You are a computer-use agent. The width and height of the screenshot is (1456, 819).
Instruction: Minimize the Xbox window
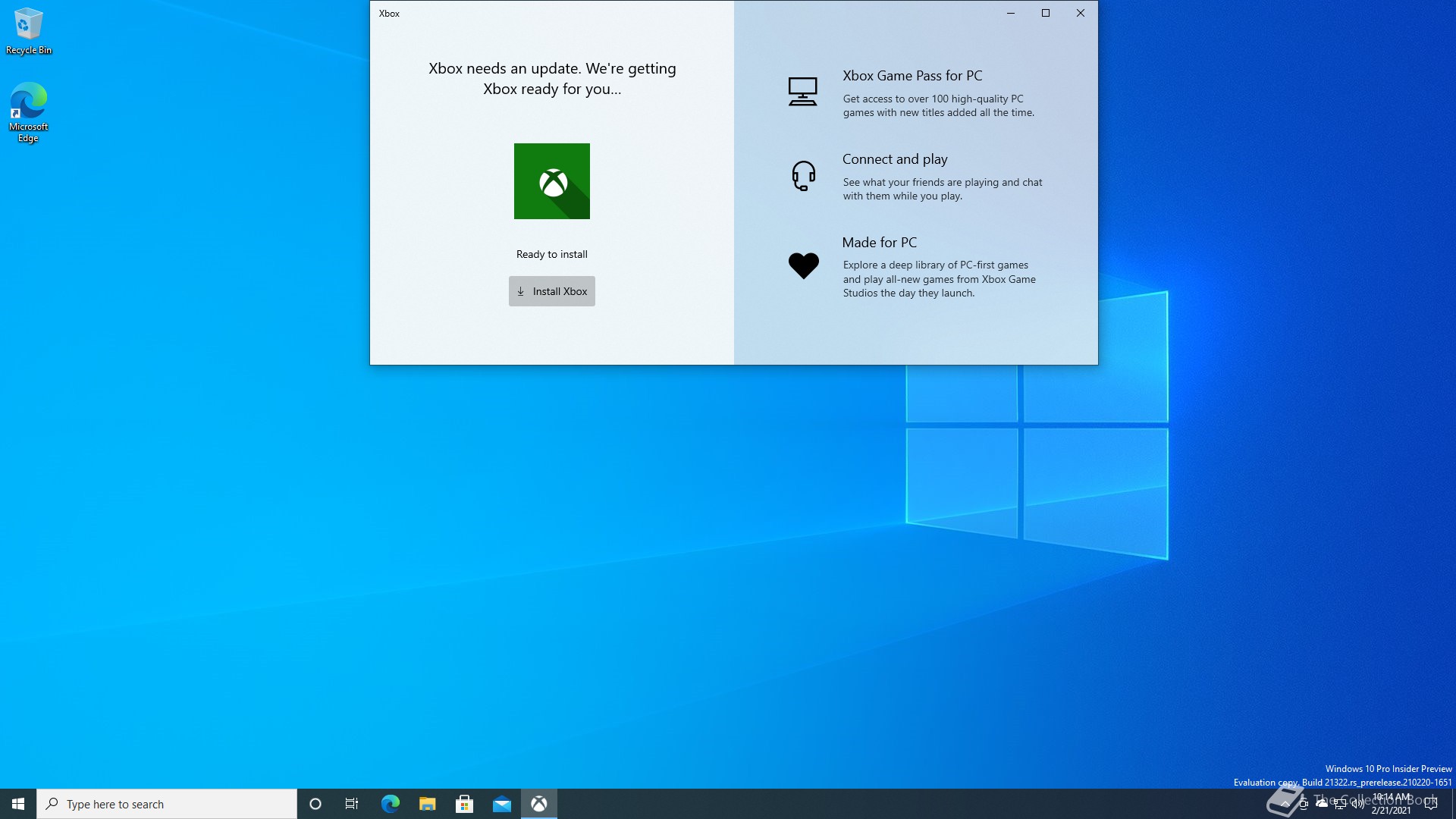click(x=1011, y=13)
